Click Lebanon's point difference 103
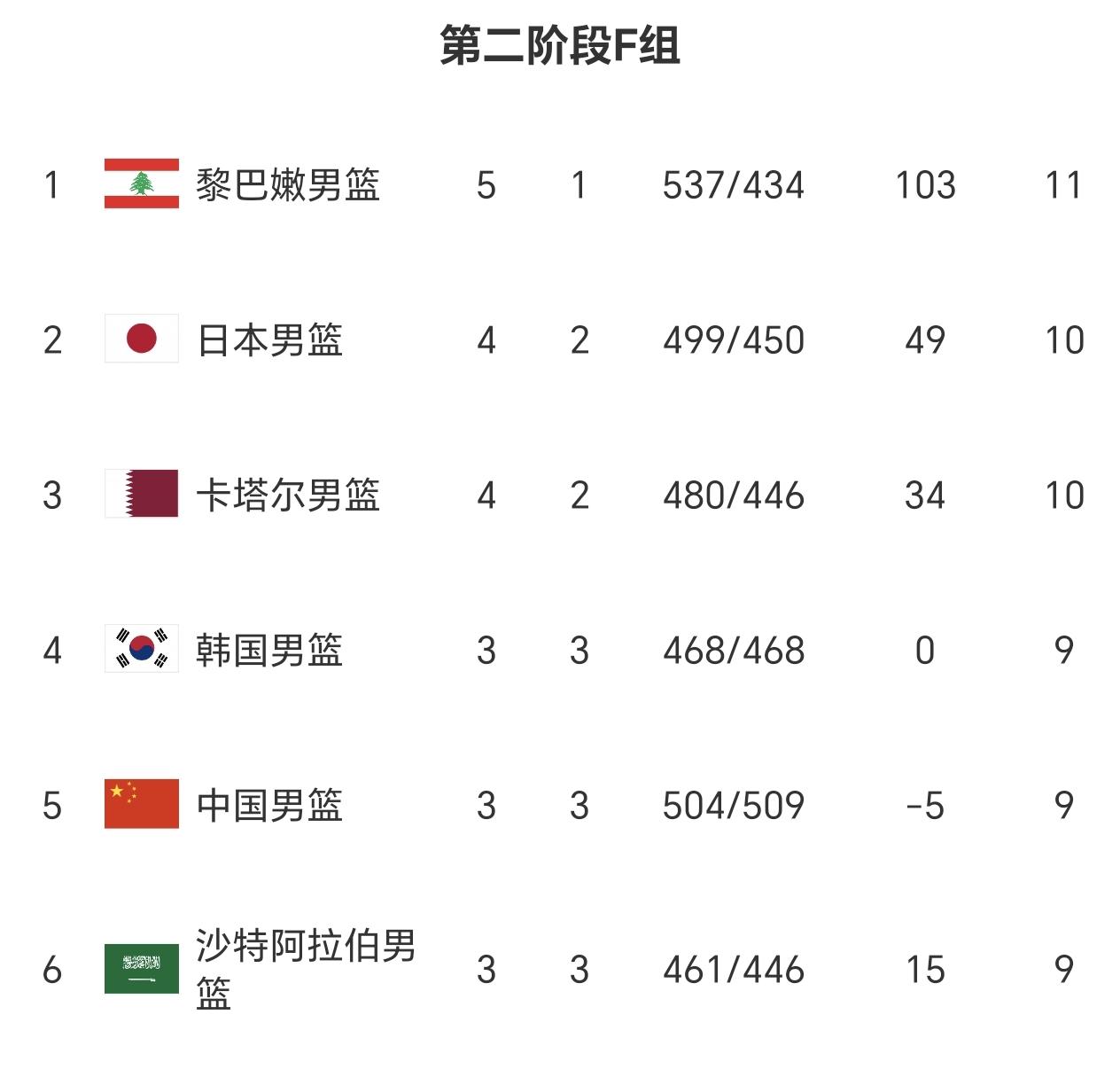Screen dimensions: 1120x1077 tap(925, 185)
